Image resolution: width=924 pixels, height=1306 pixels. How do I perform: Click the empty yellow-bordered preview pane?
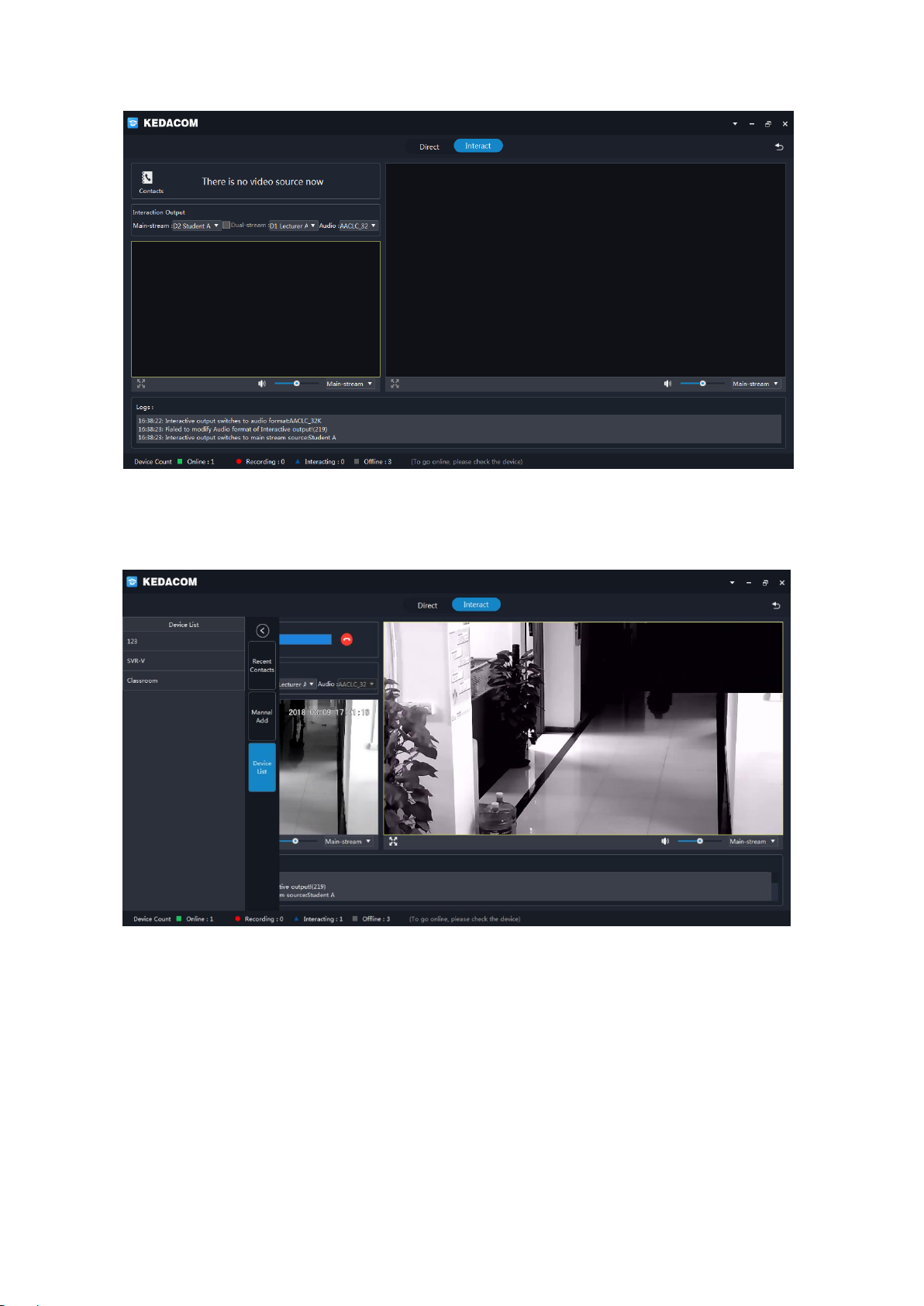pos(256,309)
